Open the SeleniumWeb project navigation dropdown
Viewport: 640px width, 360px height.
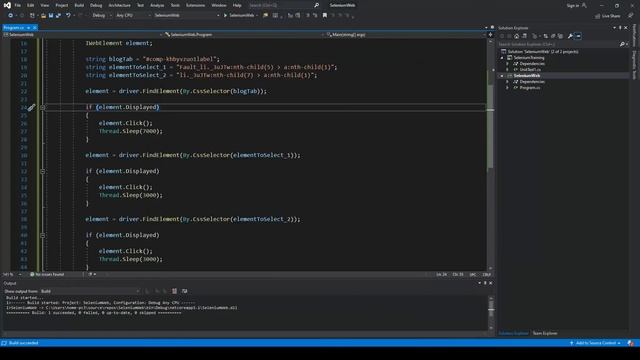tap(82, 35)
